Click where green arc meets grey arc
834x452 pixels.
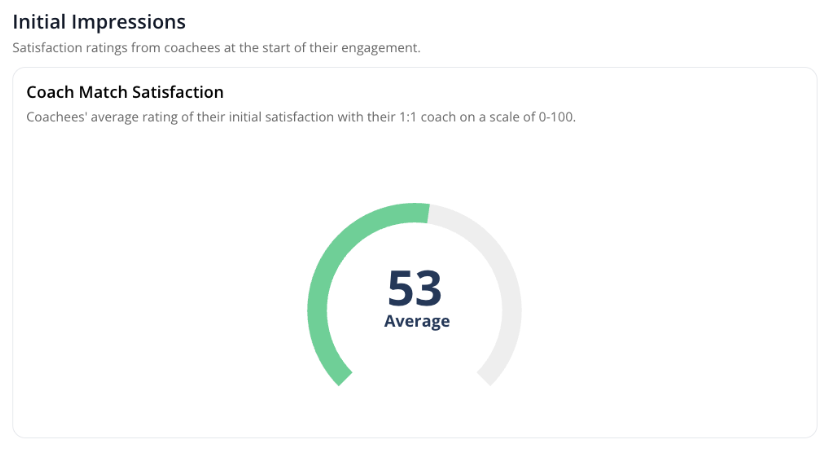click(428, 213)
